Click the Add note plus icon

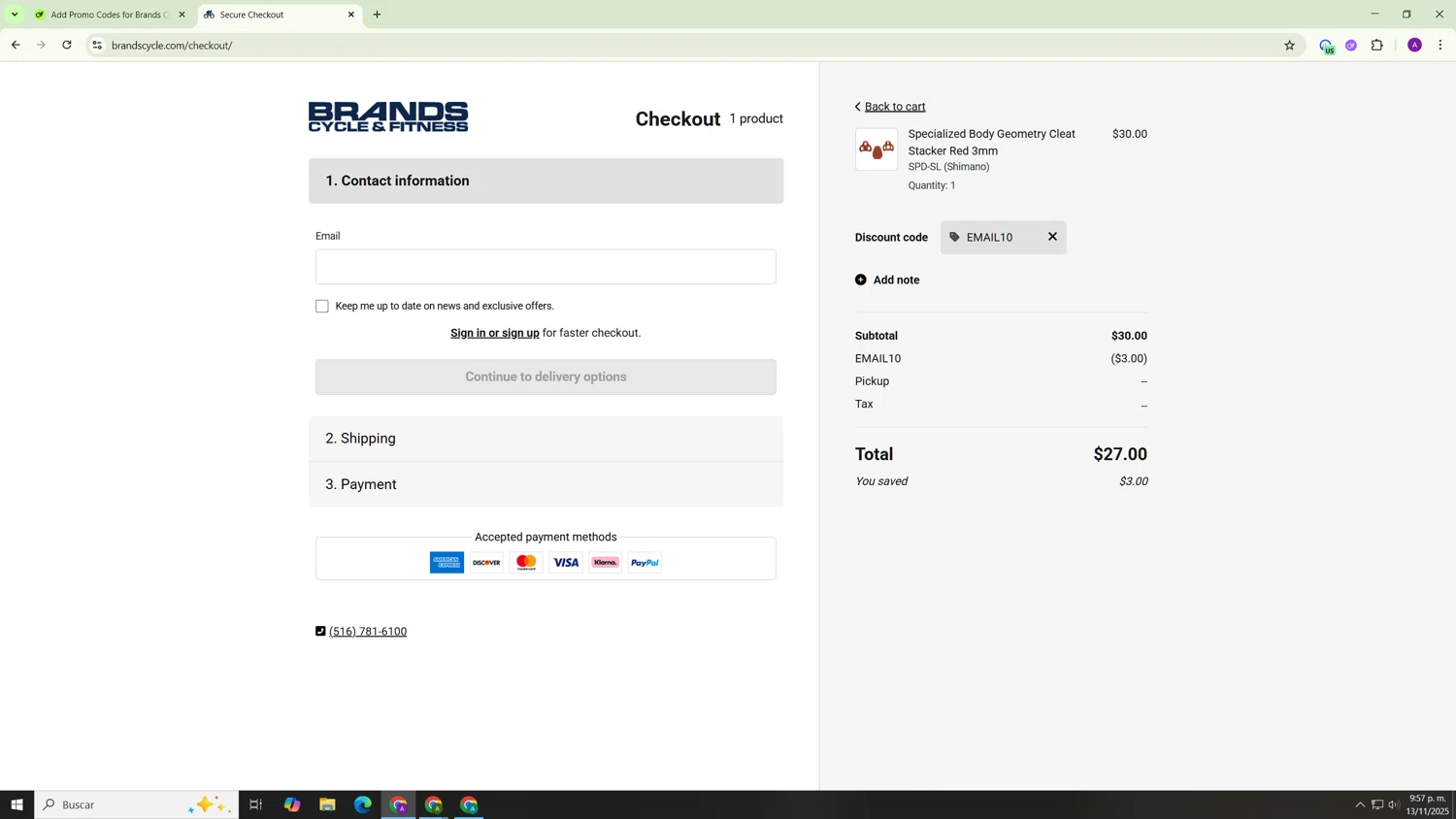[860, 279]
